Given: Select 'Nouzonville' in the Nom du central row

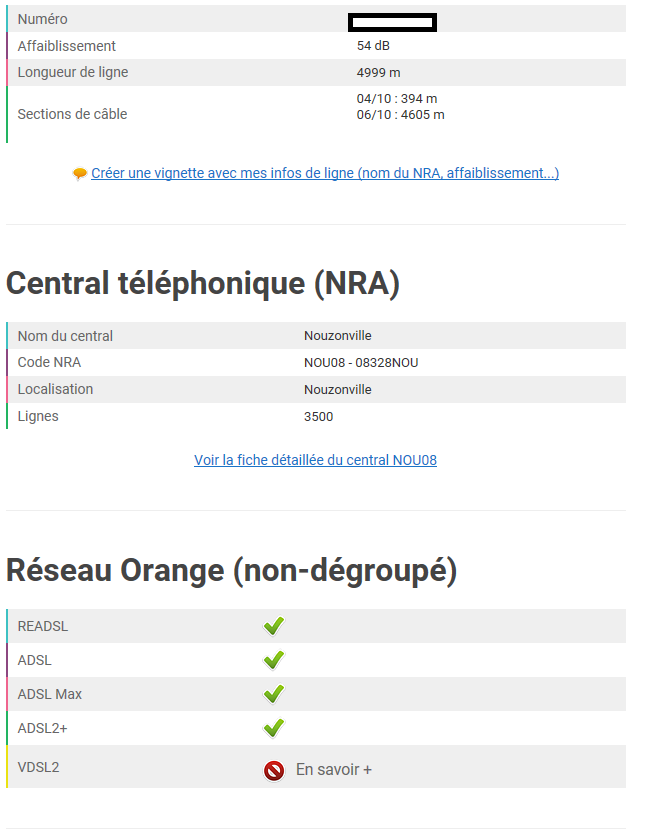Looking at the screenshot, I should [x=337, y=335].
